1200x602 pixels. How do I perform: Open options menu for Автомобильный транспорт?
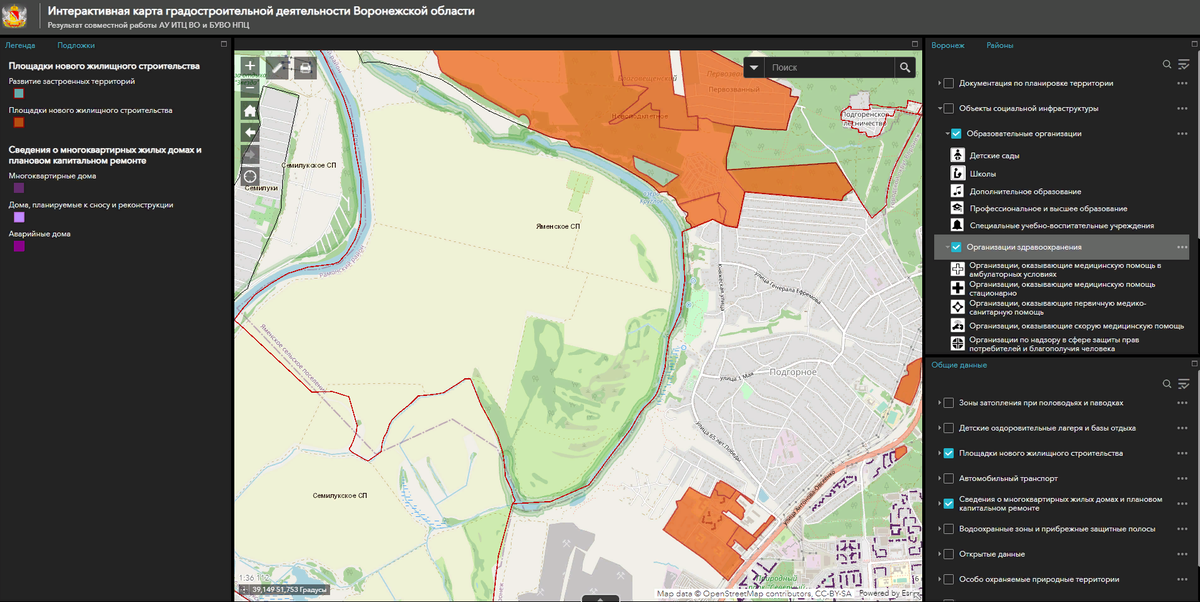pyautogui.click(x=1182, y=478)
